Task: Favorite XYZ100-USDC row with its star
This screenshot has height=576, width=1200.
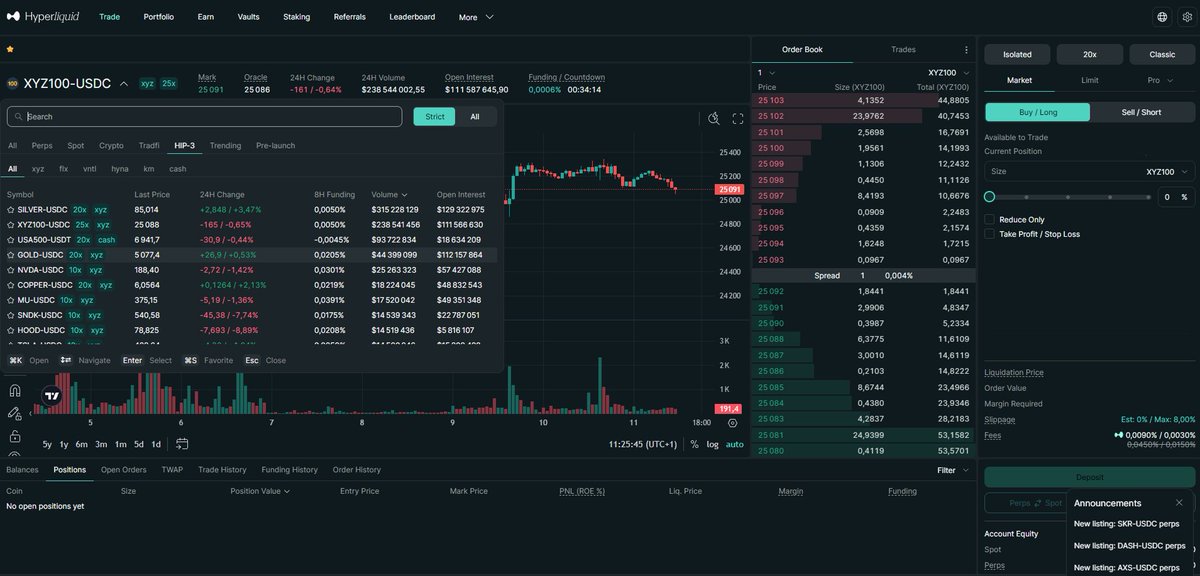Action: (x=11, y=225)
